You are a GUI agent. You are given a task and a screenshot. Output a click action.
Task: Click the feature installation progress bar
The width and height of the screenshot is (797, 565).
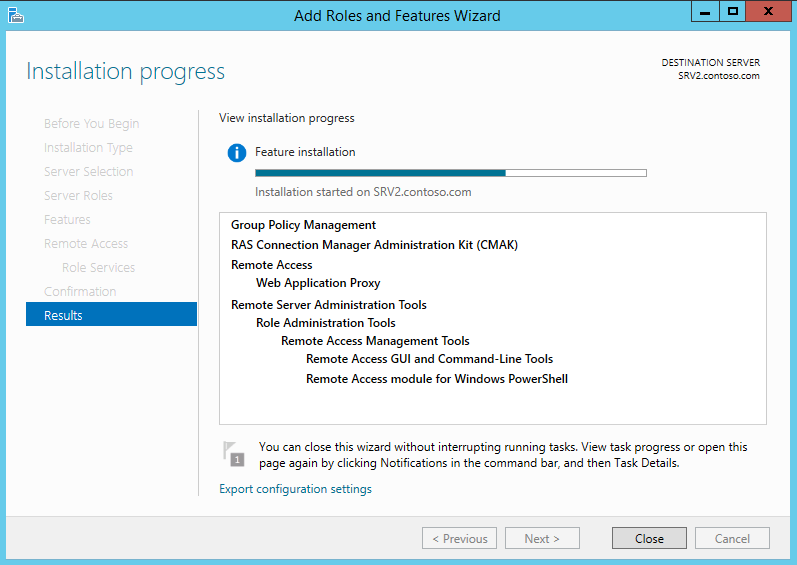coord(451,173)
